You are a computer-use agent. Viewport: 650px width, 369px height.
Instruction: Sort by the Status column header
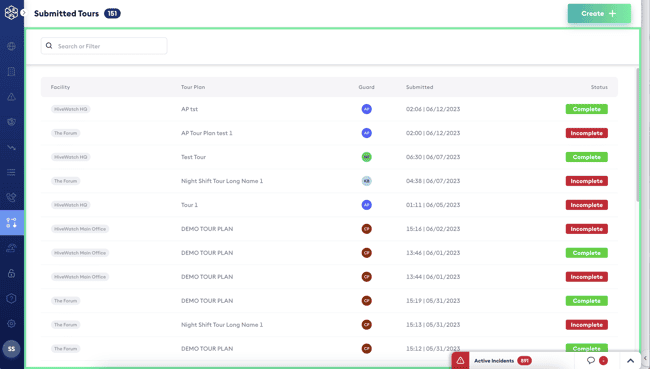[x=599, y=87]
